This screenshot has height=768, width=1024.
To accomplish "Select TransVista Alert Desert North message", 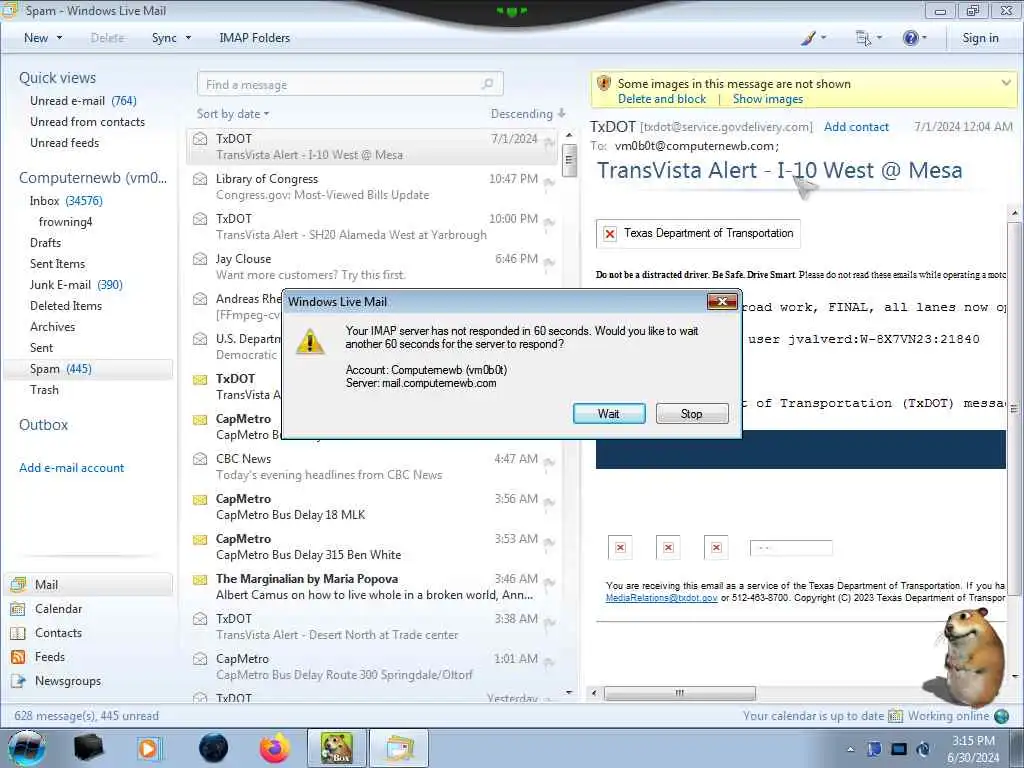I will (372, 626).
